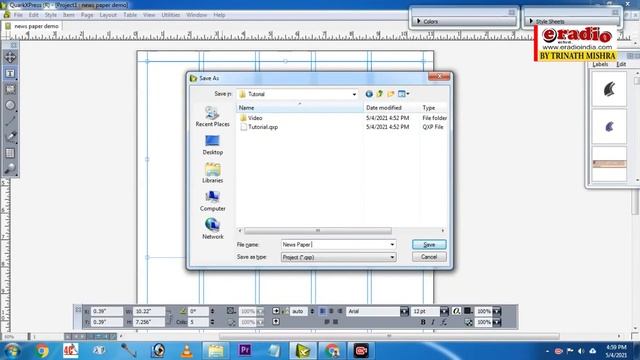Open the font name dropdown (Arial)

[x=404, y=311]
